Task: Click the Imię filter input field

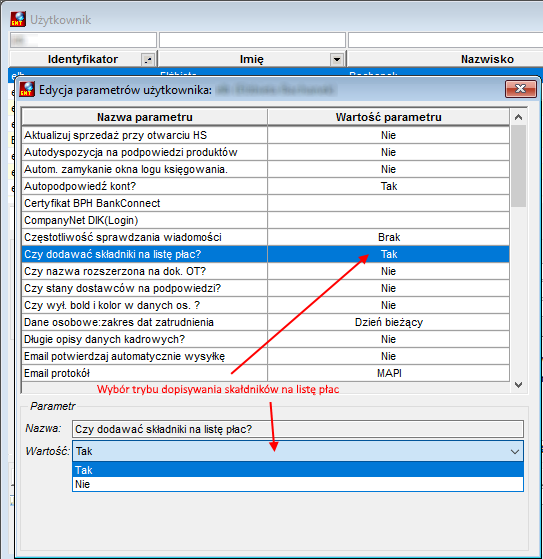Action: [252, 40]
